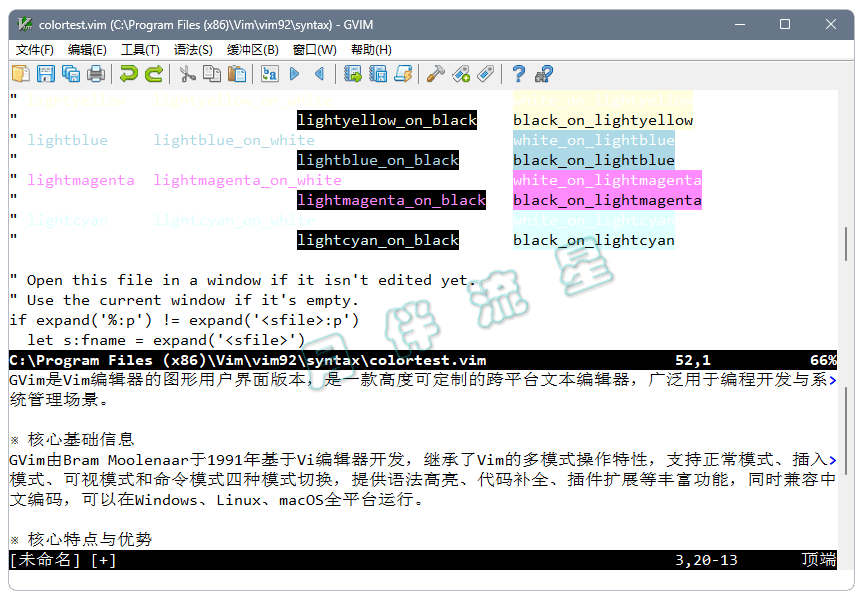
Task: Click the white_on_lightblue sample
Action: tap(594, 140)
